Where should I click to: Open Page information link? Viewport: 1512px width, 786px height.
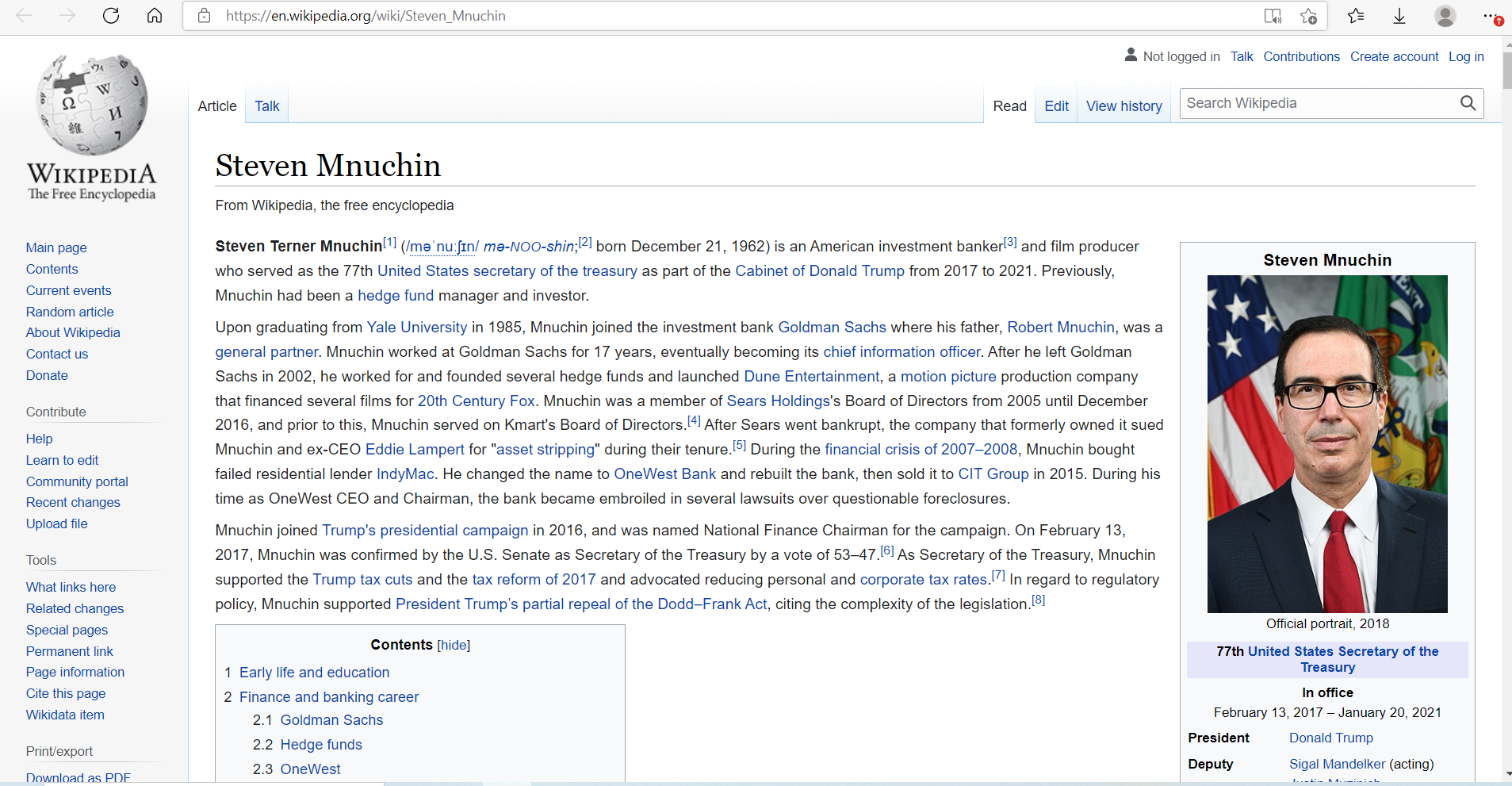coord(75,672)
